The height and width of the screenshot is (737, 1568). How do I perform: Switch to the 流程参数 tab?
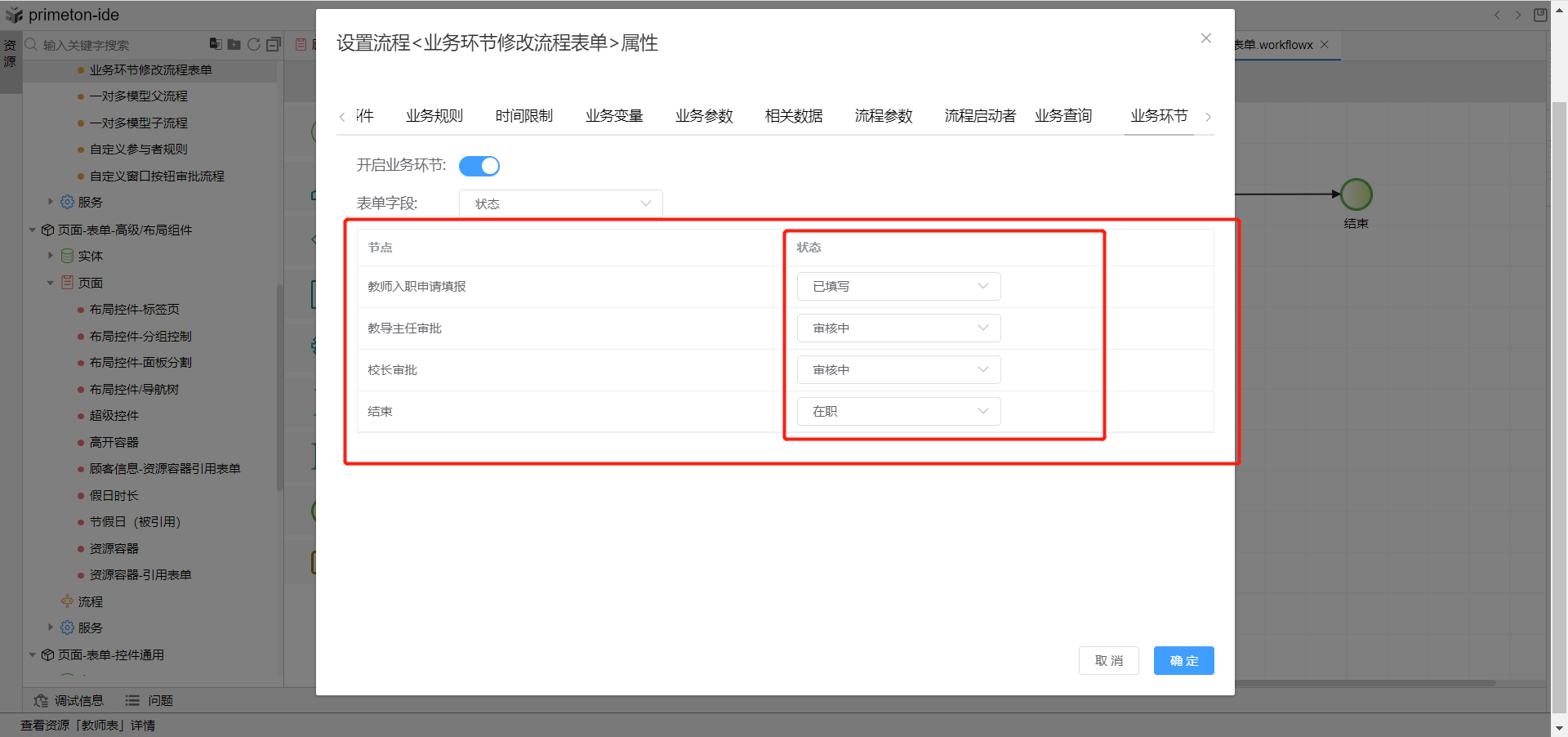tap(884, 116)
